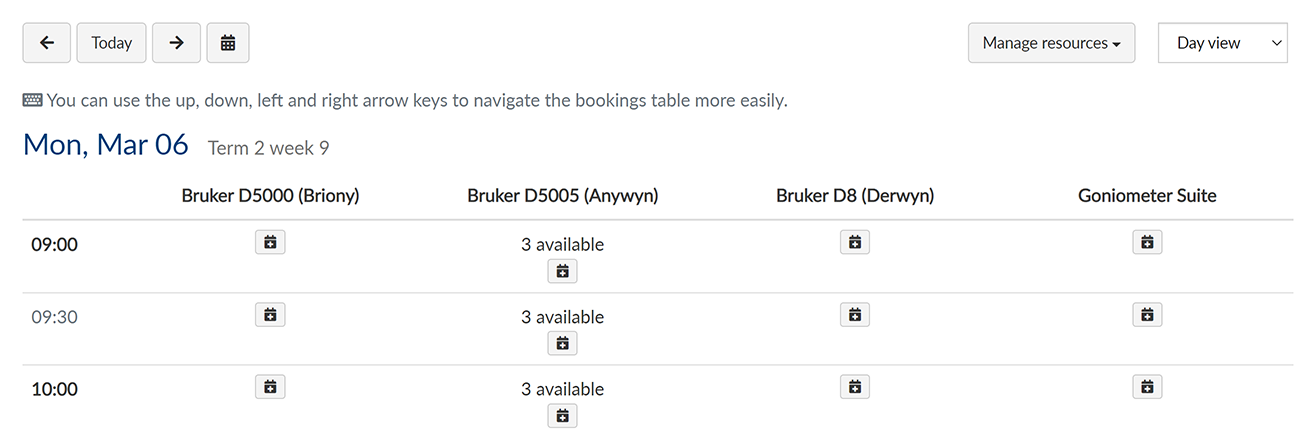1316x437 pixels.
Task: Book Goniometer Suite at 10:00
Action: (x=1147, y=387)
